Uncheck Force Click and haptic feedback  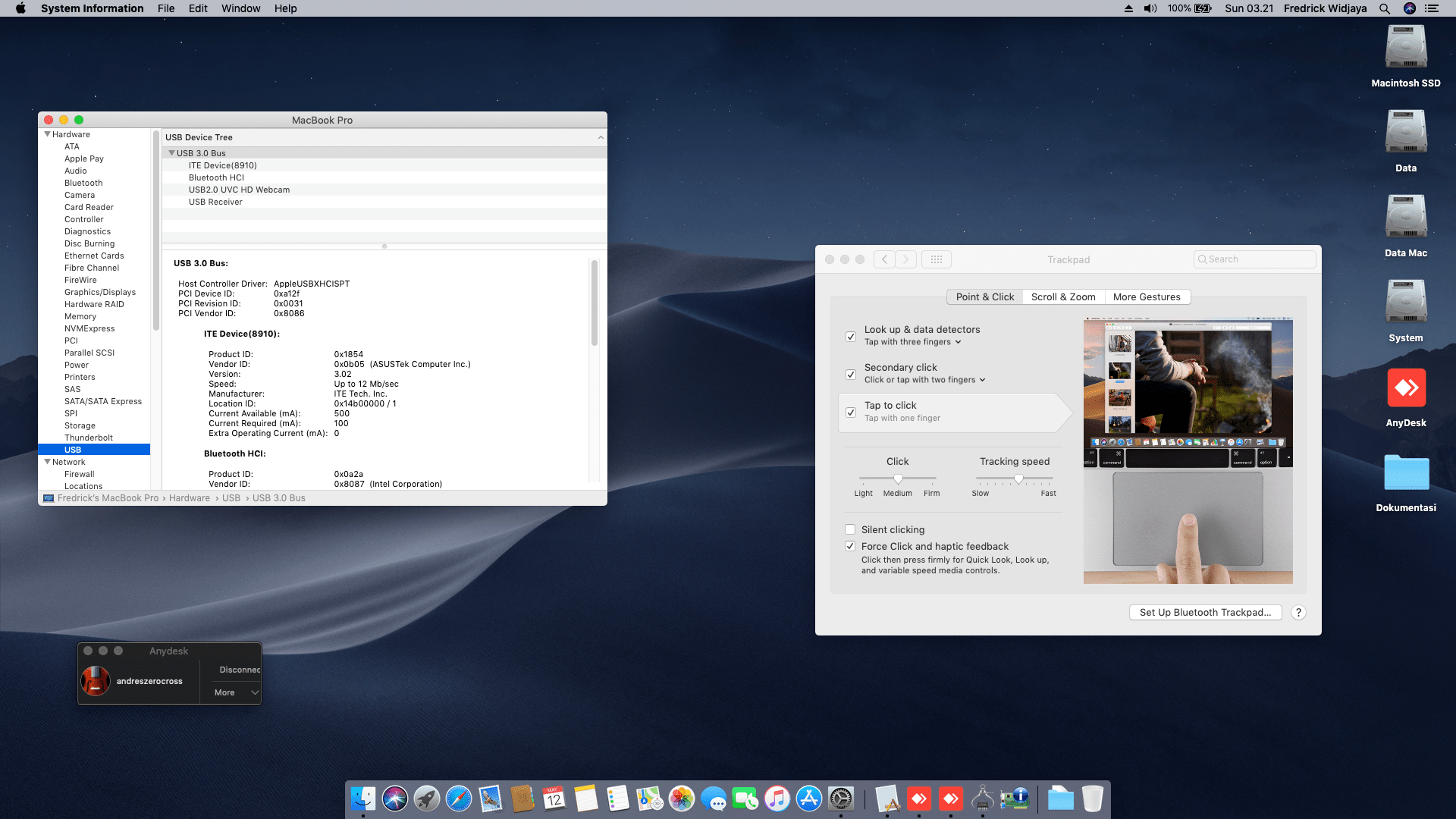tap(850, 546)
